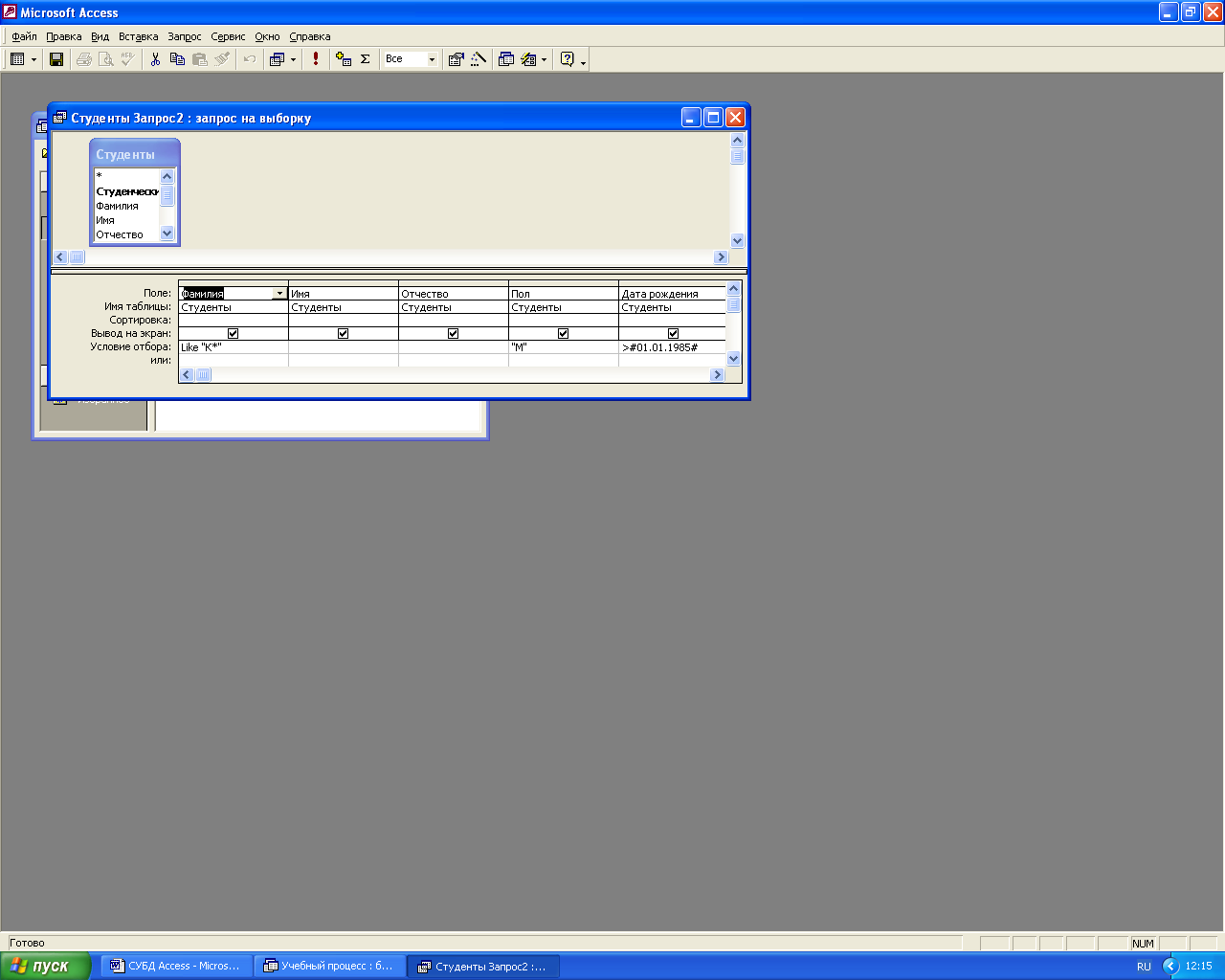This screenshot has height=980, width=1225.
Task: Open the Вставка menu
Action: click(x=139, y=36)
